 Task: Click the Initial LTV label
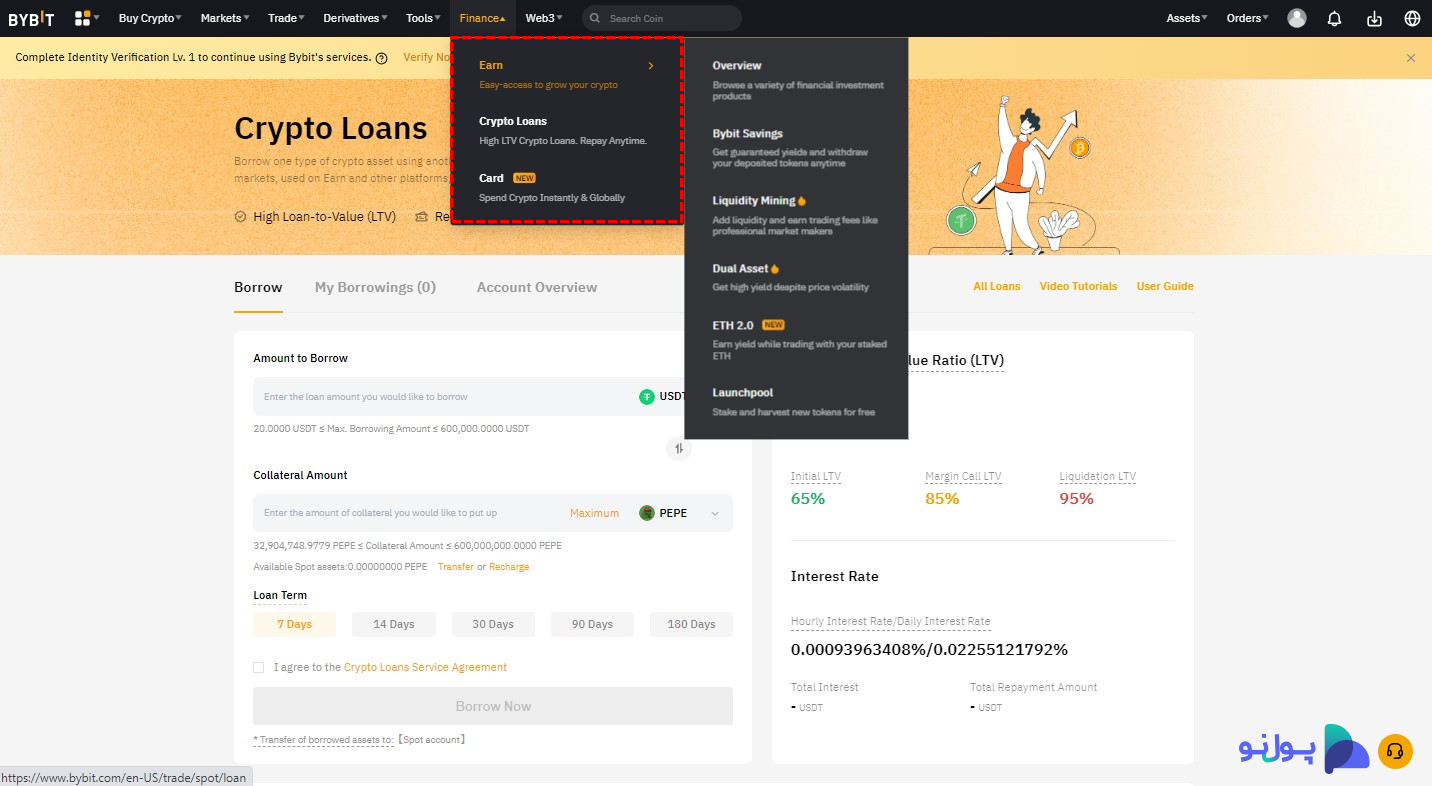816,477
